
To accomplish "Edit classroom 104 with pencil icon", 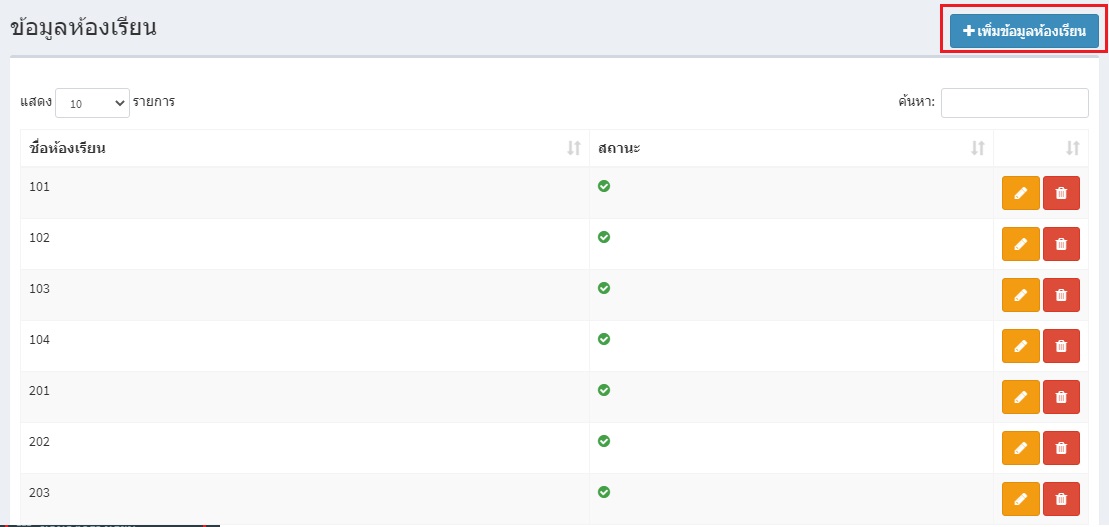I will (1021, 346).
